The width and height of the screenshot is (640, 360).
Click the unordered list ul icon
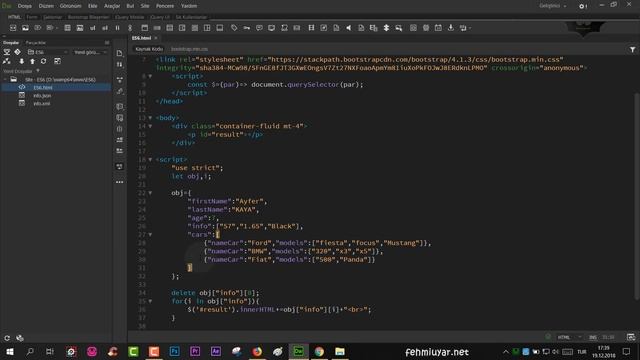pyautogui.click(x=93, y=28)
